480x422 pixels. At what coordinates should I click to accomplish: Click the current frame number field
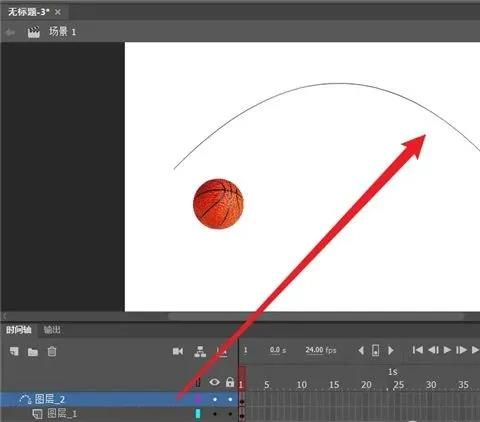pyautogui.click(x=245, y=350)
